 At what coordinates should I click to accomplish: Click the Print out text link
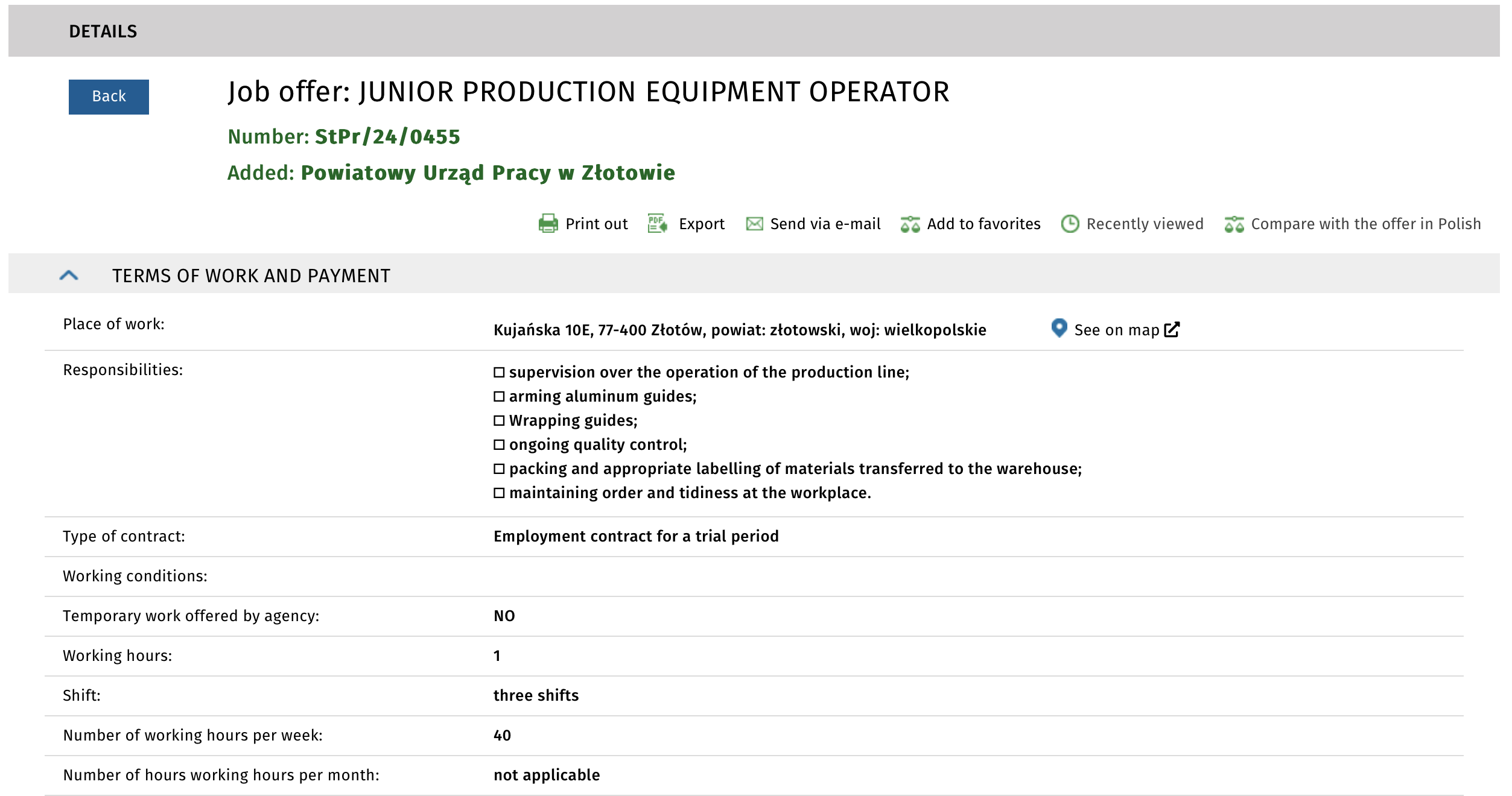pyautogui.click(x=596, y=224)
